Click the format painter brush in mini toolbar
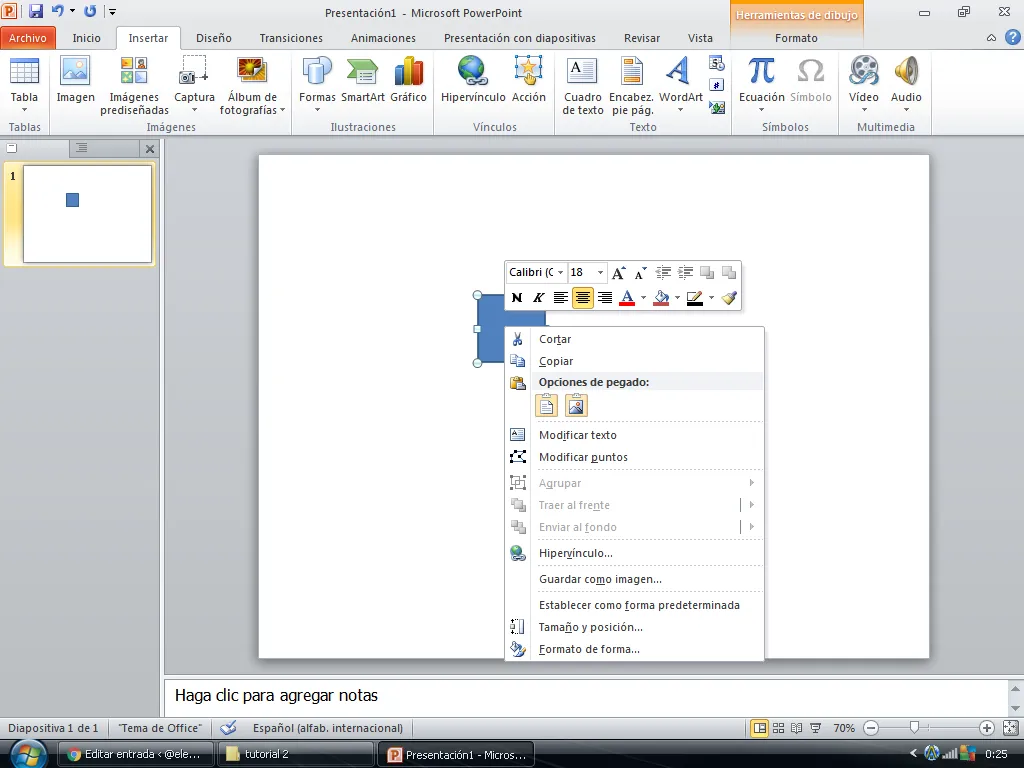 729,298
